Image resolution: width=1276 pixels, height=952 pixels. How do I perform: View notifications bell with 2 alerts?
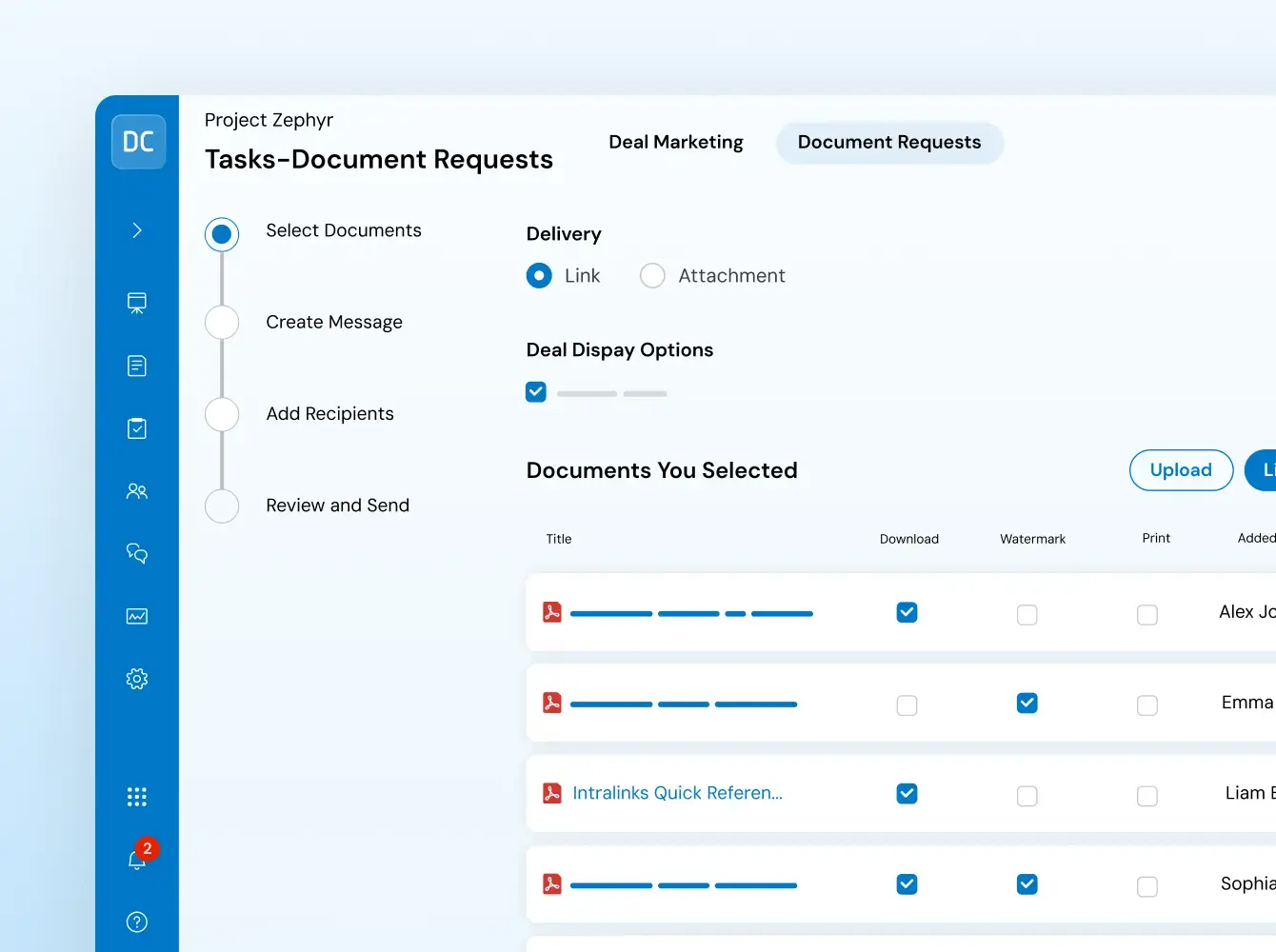137,859
